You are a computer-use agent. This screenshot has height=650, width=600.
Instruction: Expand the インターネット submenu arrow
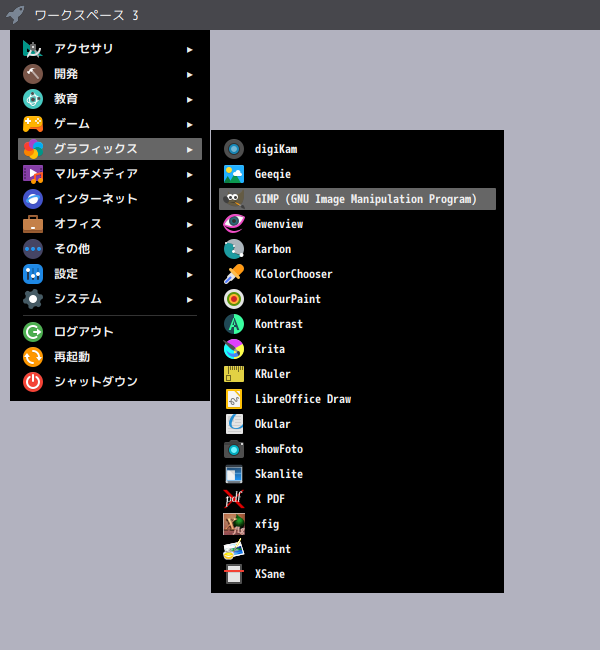189,199
